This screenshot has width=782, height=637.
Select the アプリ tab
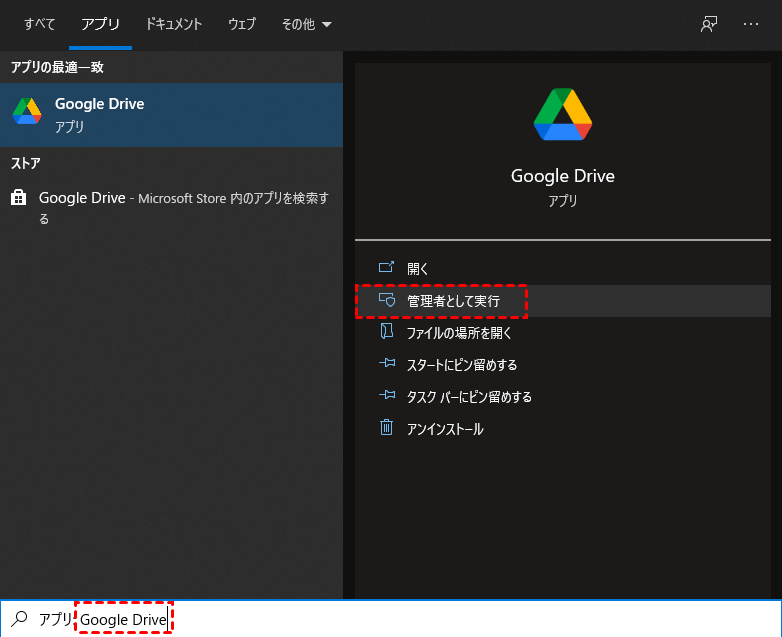100,24
